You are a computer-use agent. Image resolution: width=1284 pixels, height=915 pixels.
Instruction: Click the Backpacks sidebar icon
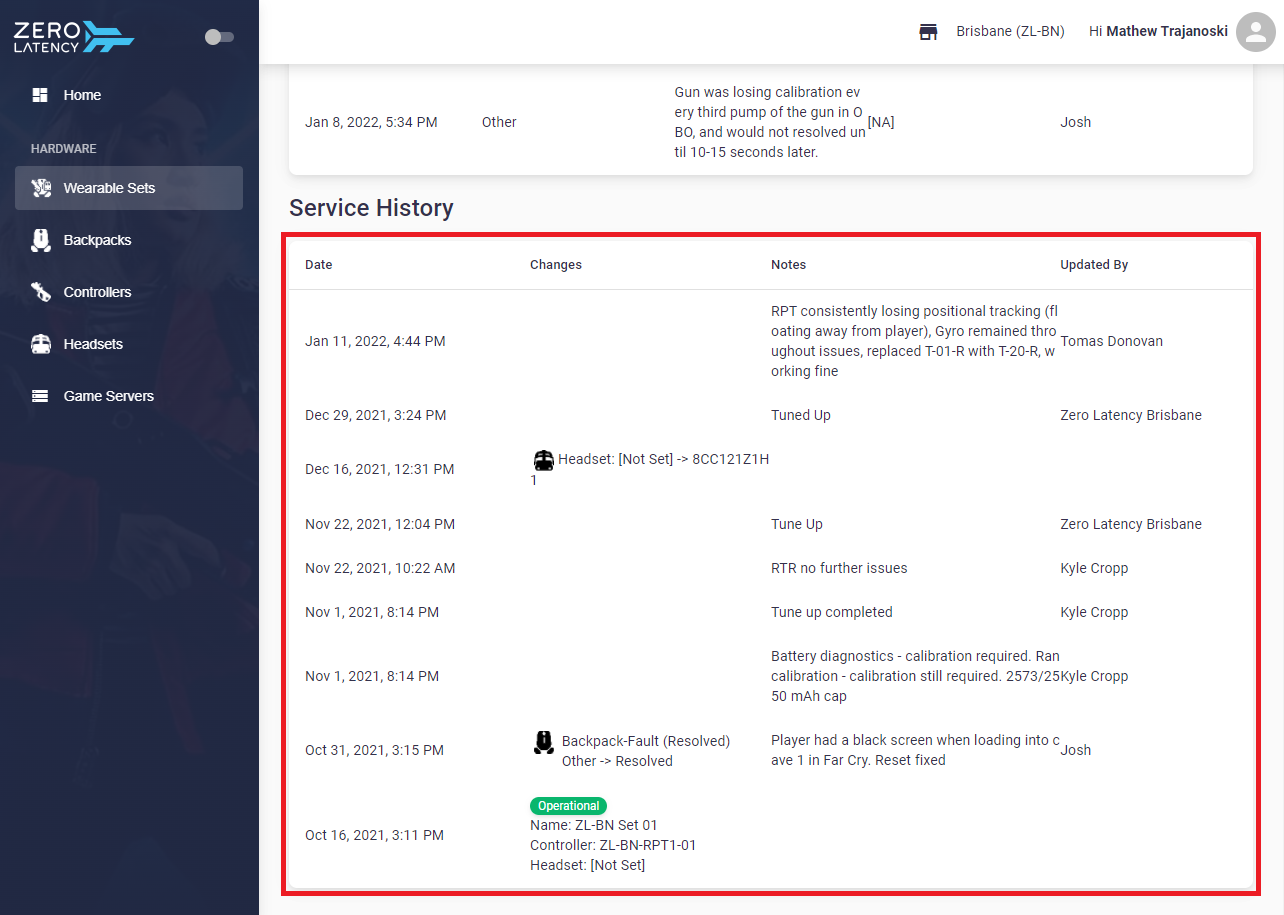pyautogui.click(x=40, y=240)
